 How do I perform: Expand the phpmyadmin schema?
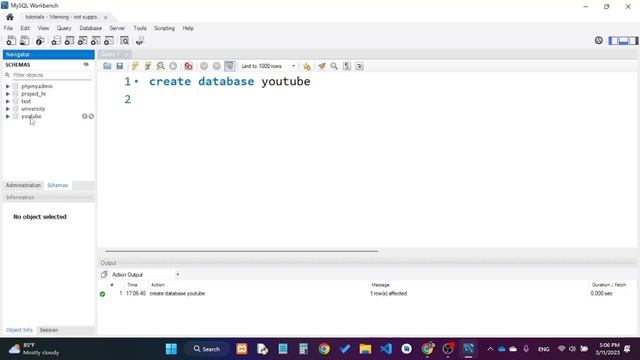[8, 87]
